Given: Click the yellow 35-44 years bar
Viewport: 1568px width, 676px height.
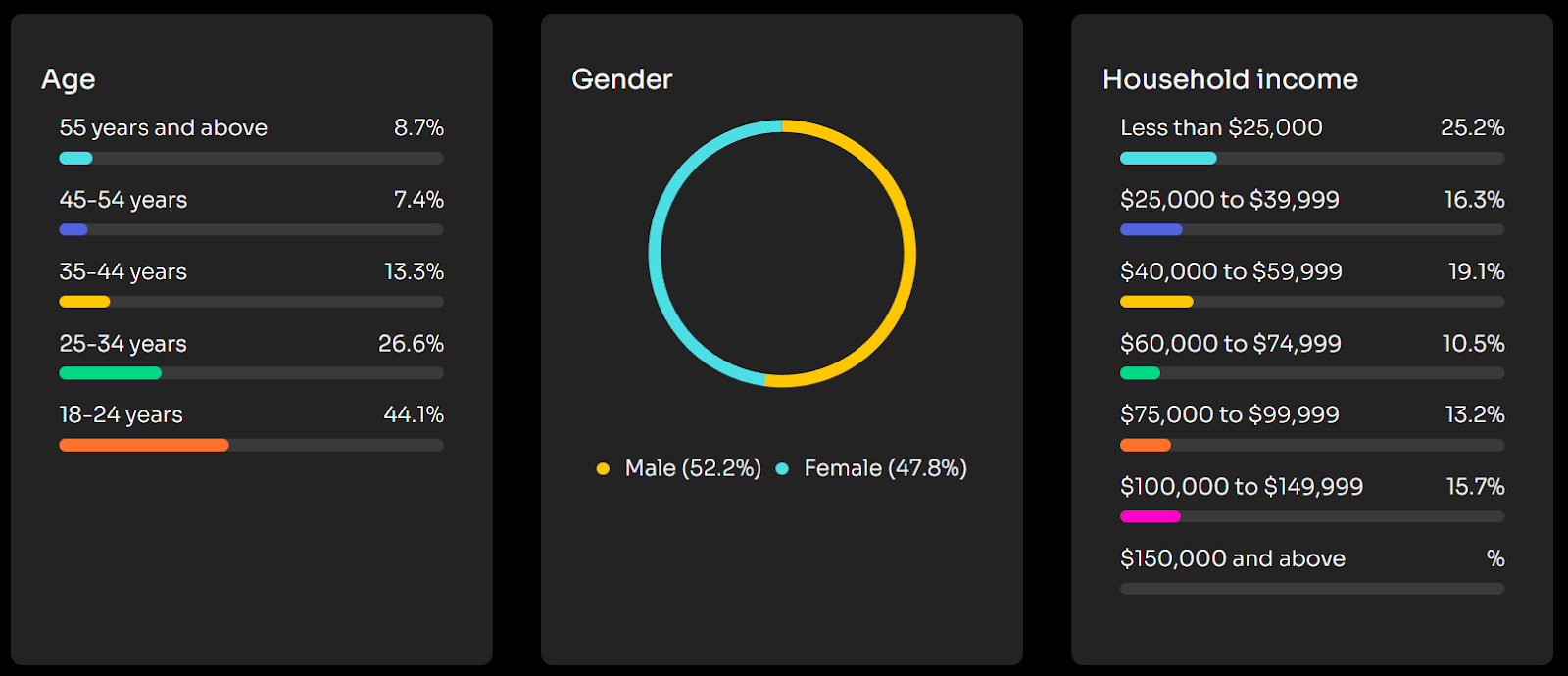Looking at the screenshot, I should [x=84, y=302].
